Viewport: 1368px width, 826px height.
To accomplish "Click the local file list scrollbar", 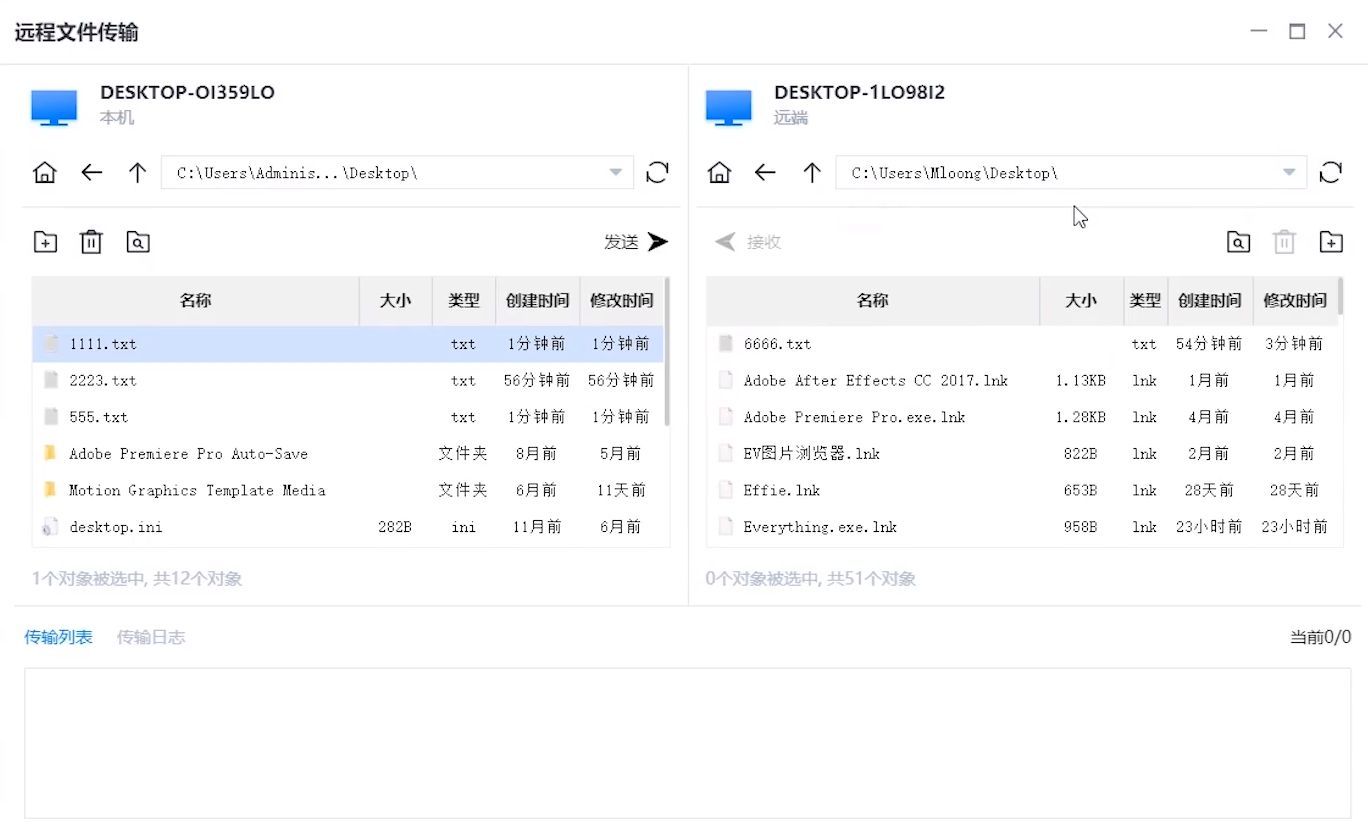I will tap(667, 352).
